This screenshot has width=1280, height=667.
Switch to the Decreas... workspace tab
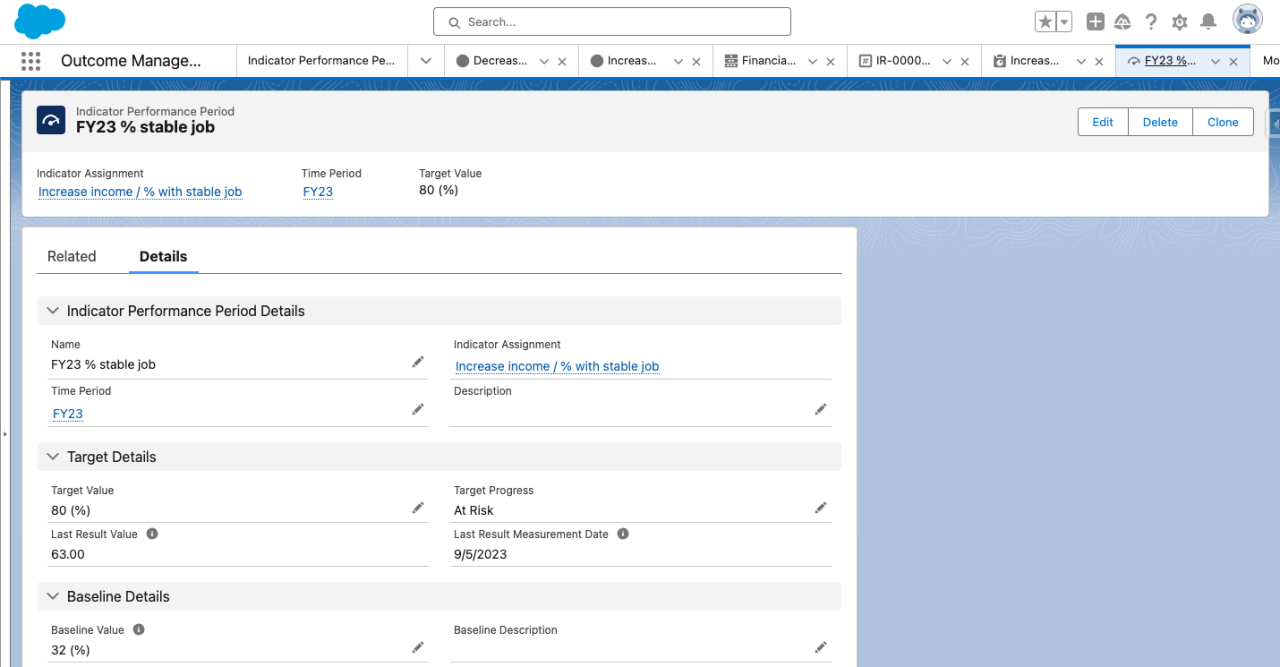[x=491, y=61]
